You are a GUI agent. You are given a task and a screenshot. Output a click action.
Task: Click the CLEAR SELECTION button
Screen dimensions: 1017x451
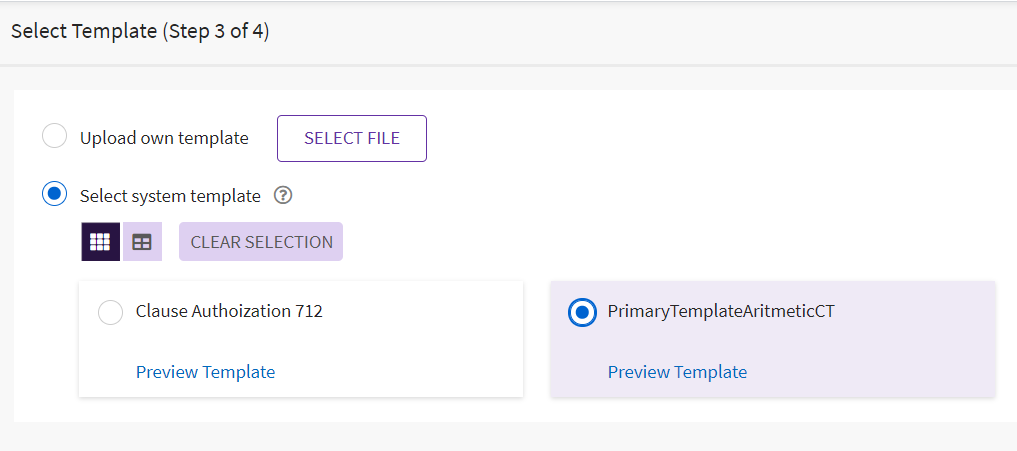pos(261,242)
